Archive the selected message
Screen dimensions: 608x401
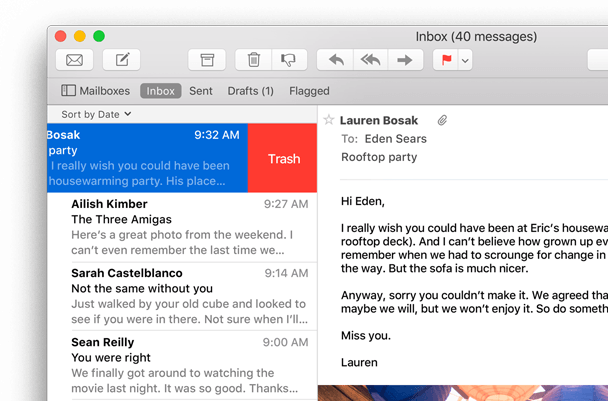207,60
